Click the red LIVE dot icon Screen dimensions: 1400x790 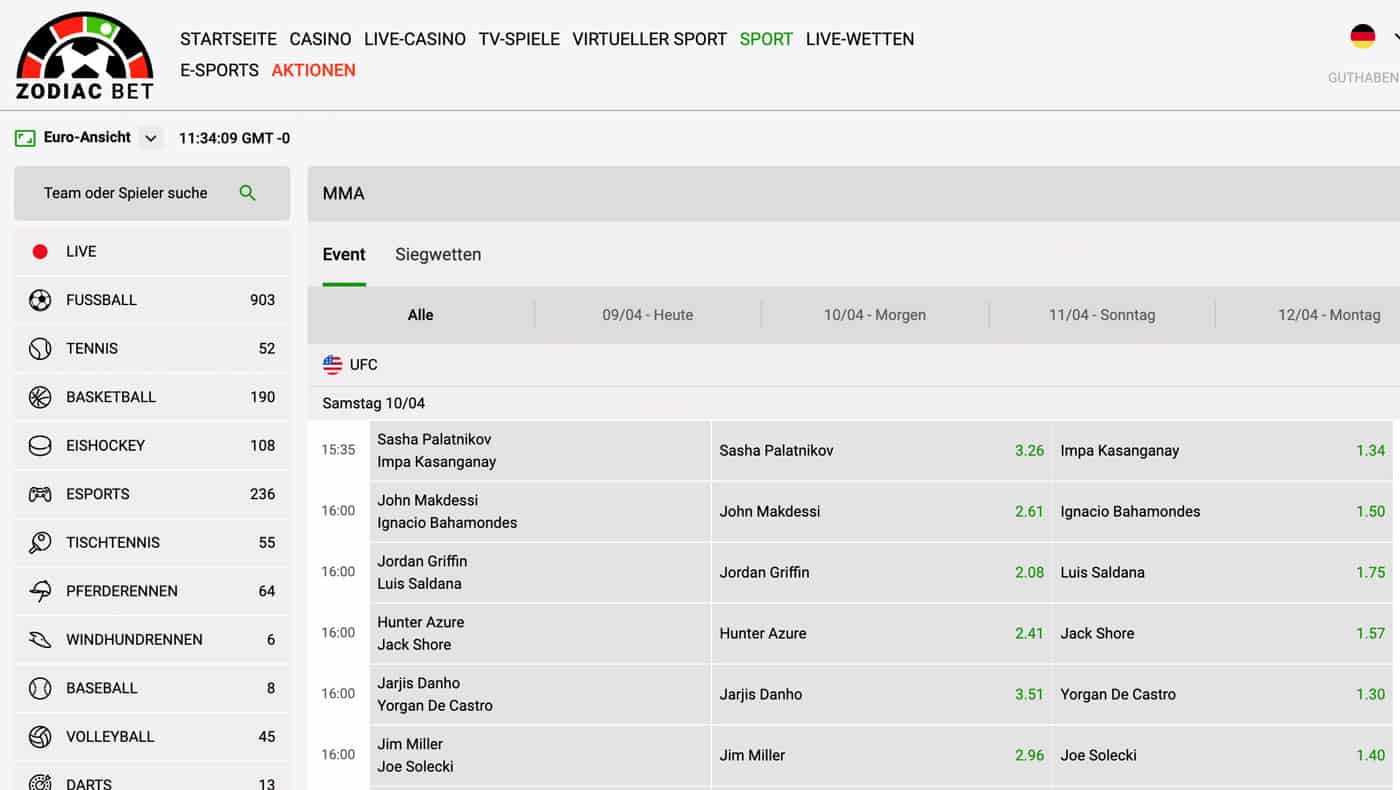(x=40, y=252)
